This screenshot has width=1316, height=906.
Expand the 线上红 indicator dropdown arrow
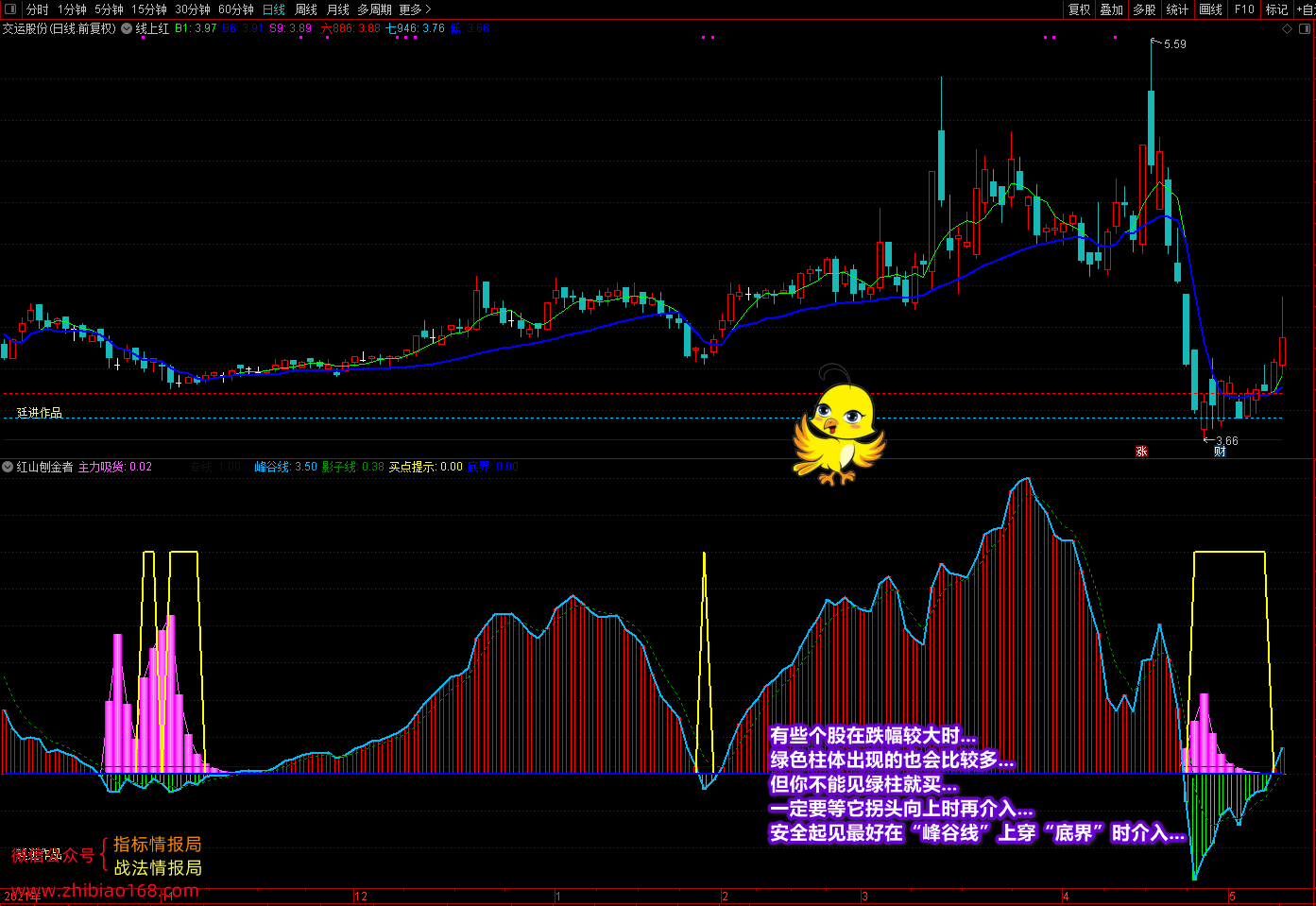127,29
